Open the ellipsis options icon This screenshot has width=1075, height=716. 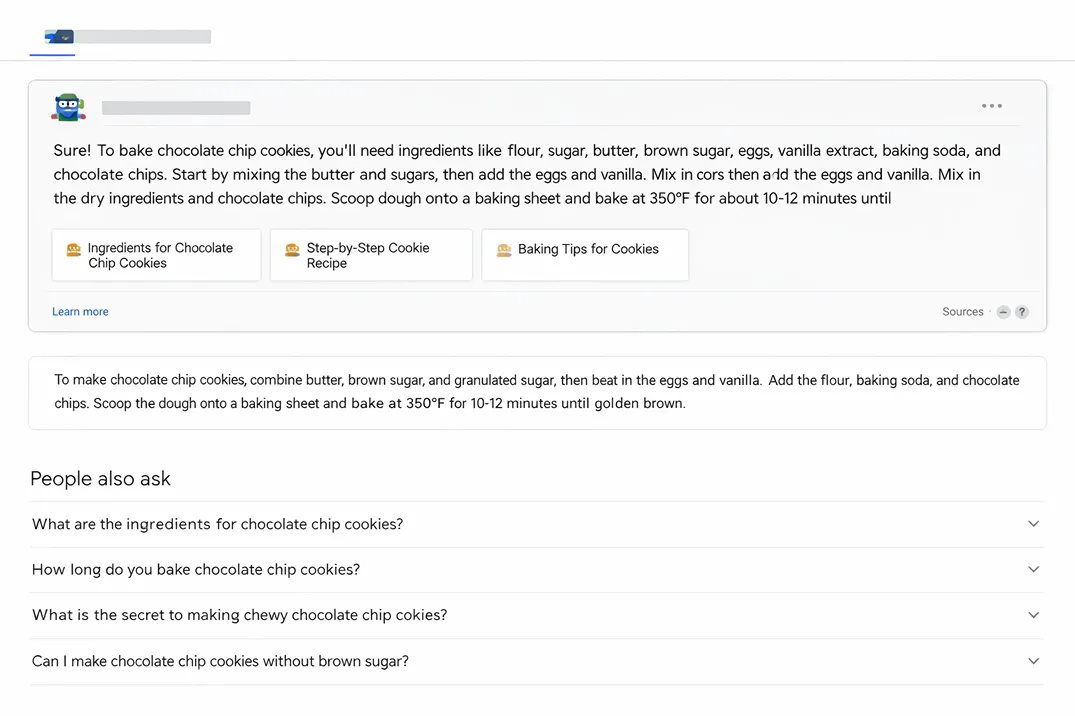pos(992,105)
